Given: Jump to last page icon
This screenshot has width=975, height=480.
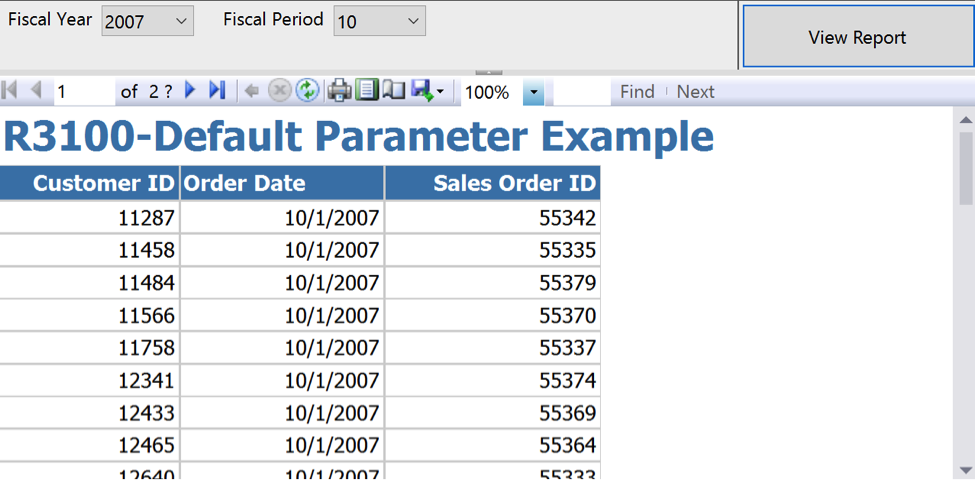Looking at the screenshot, I should pos(216,91).
